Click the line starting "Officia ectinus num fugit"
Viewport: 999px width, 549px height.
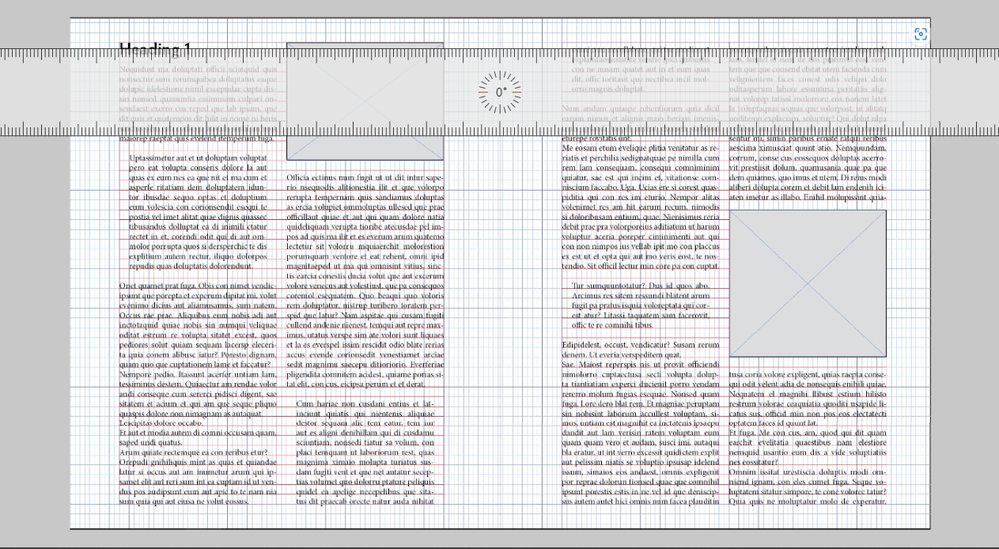pyautogui.click(x=365, y=177)
